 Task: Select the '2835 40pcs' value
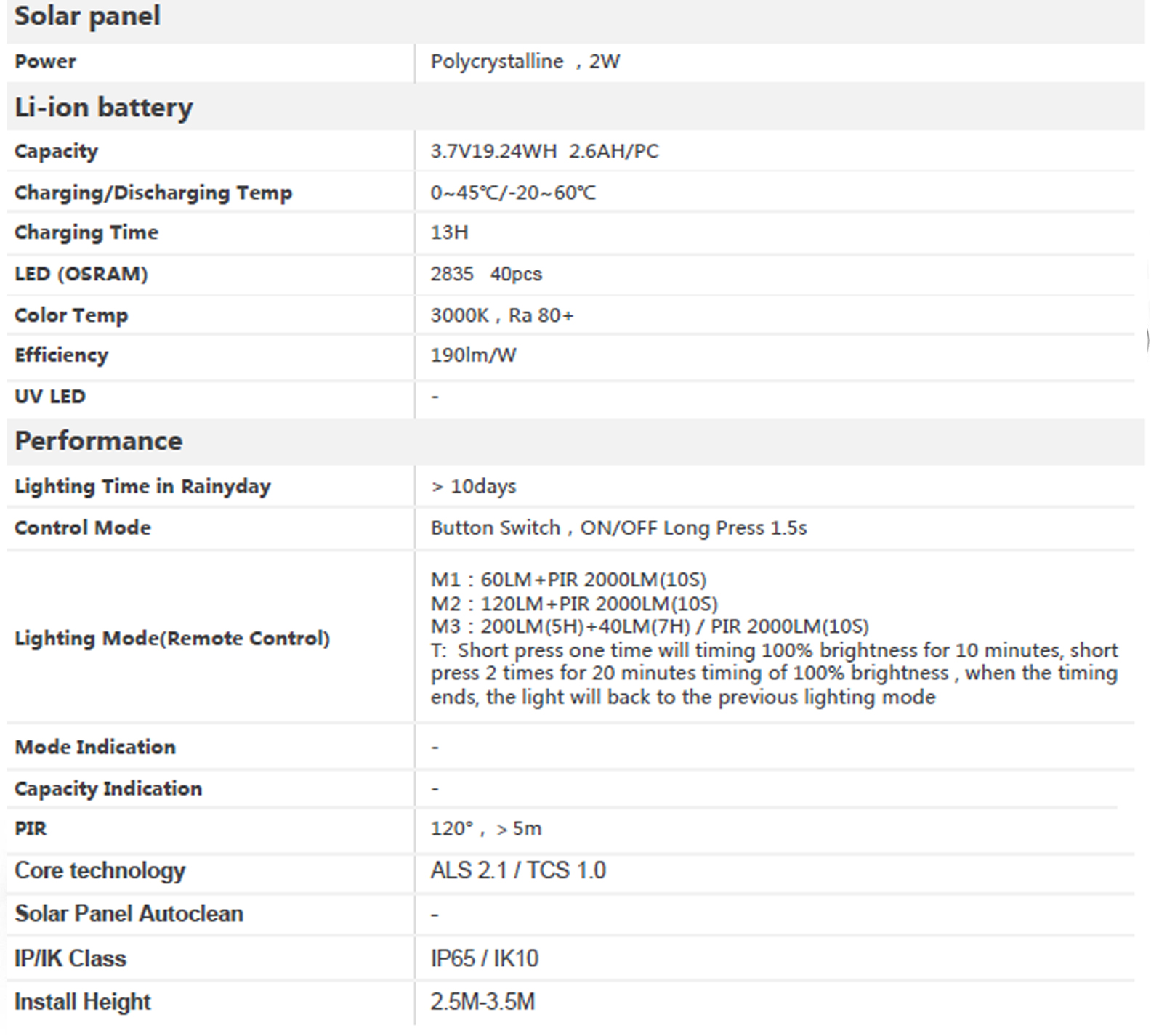(486, 274)
